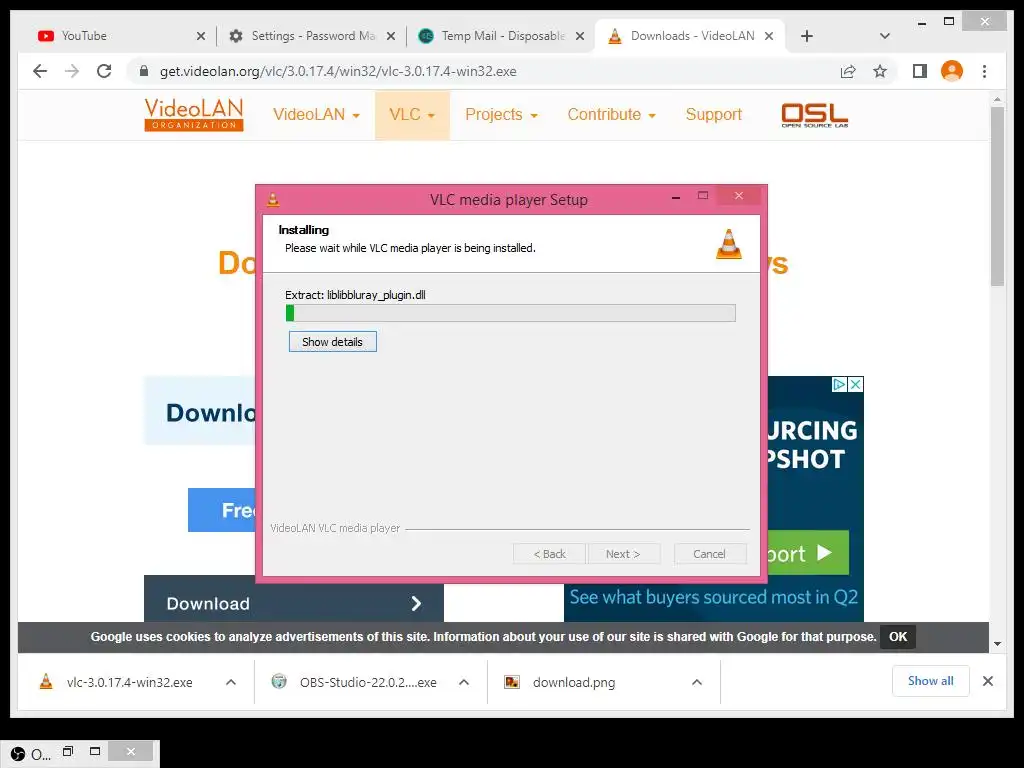The image size is (1024, 768).
Task: Cancel the VLC installation
Action: (709, 554)
